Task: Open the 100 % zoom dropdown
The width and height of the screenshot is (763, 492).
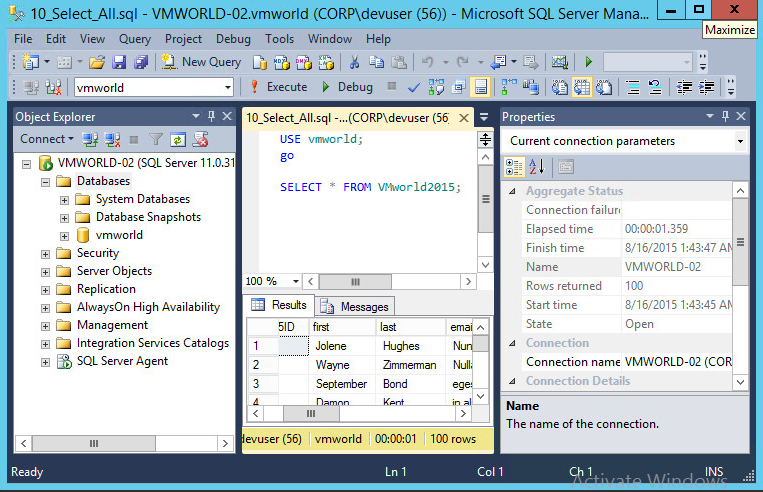Action: (x=295, y=281)
